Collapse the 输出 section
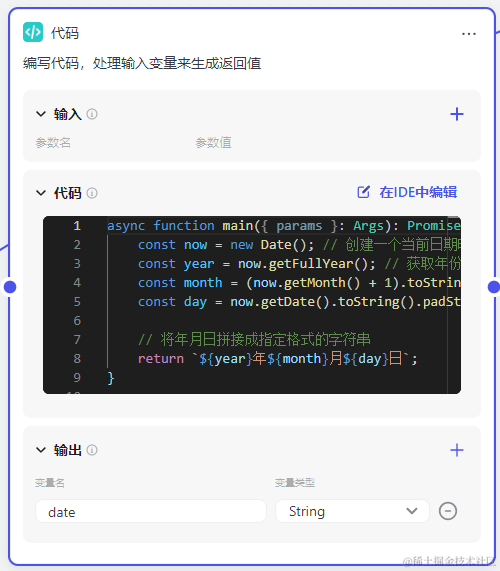Viewport: 500px width, 571px height. (41, 450)
